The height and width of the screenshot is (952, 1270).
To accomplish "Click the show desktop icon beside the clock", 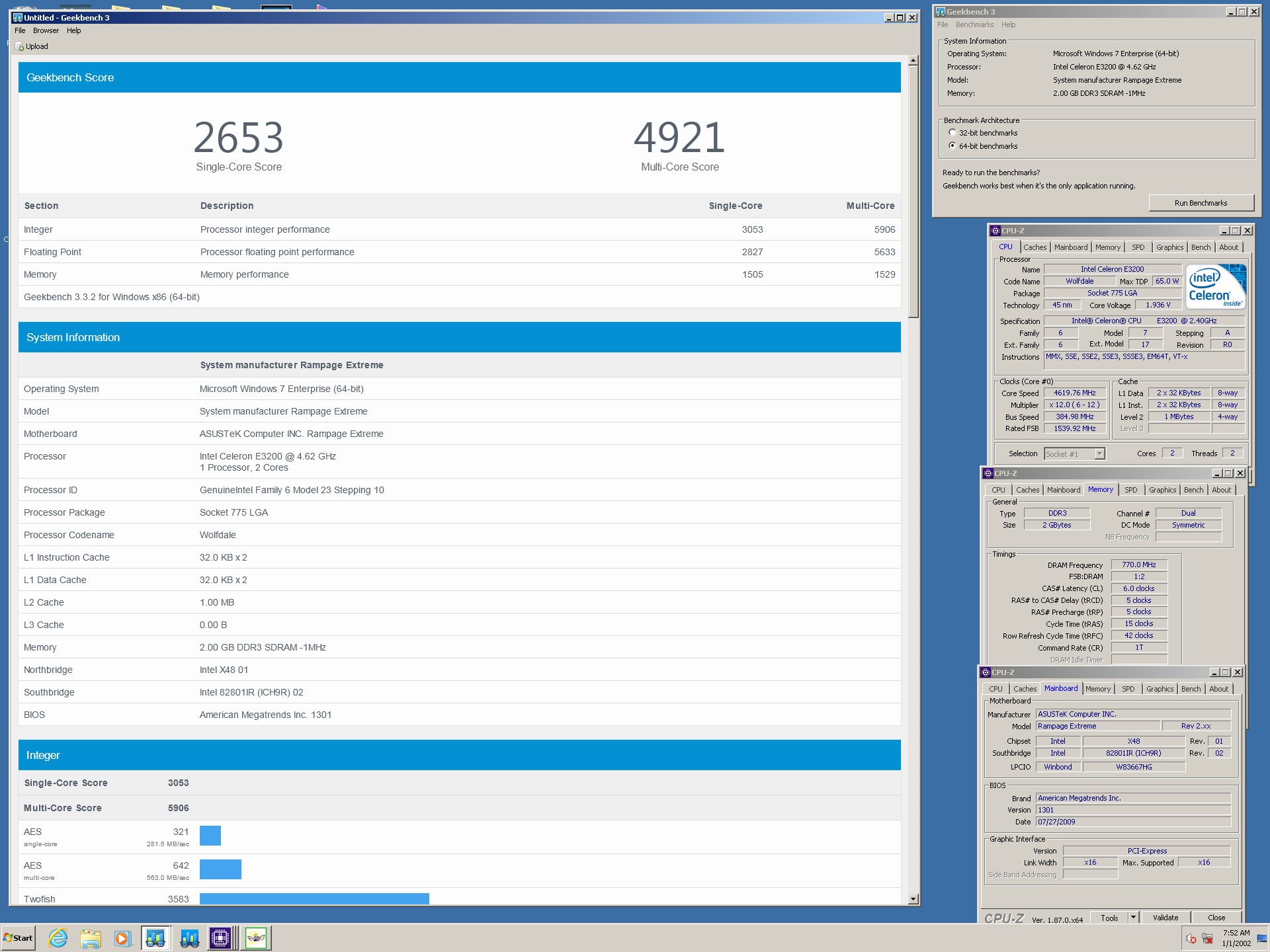I will point(1261,938).
